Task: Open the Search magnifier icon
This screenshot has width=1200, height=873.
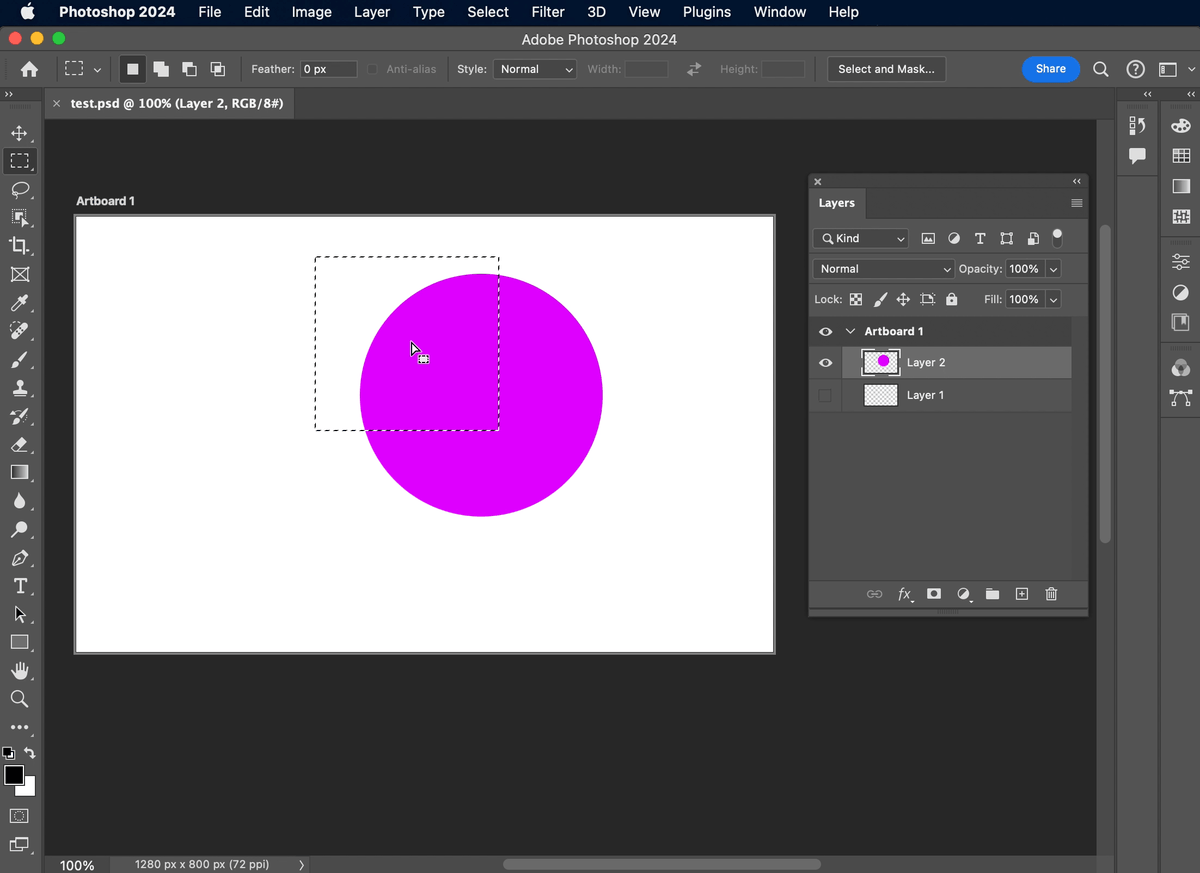Action: click(1101, 69)
